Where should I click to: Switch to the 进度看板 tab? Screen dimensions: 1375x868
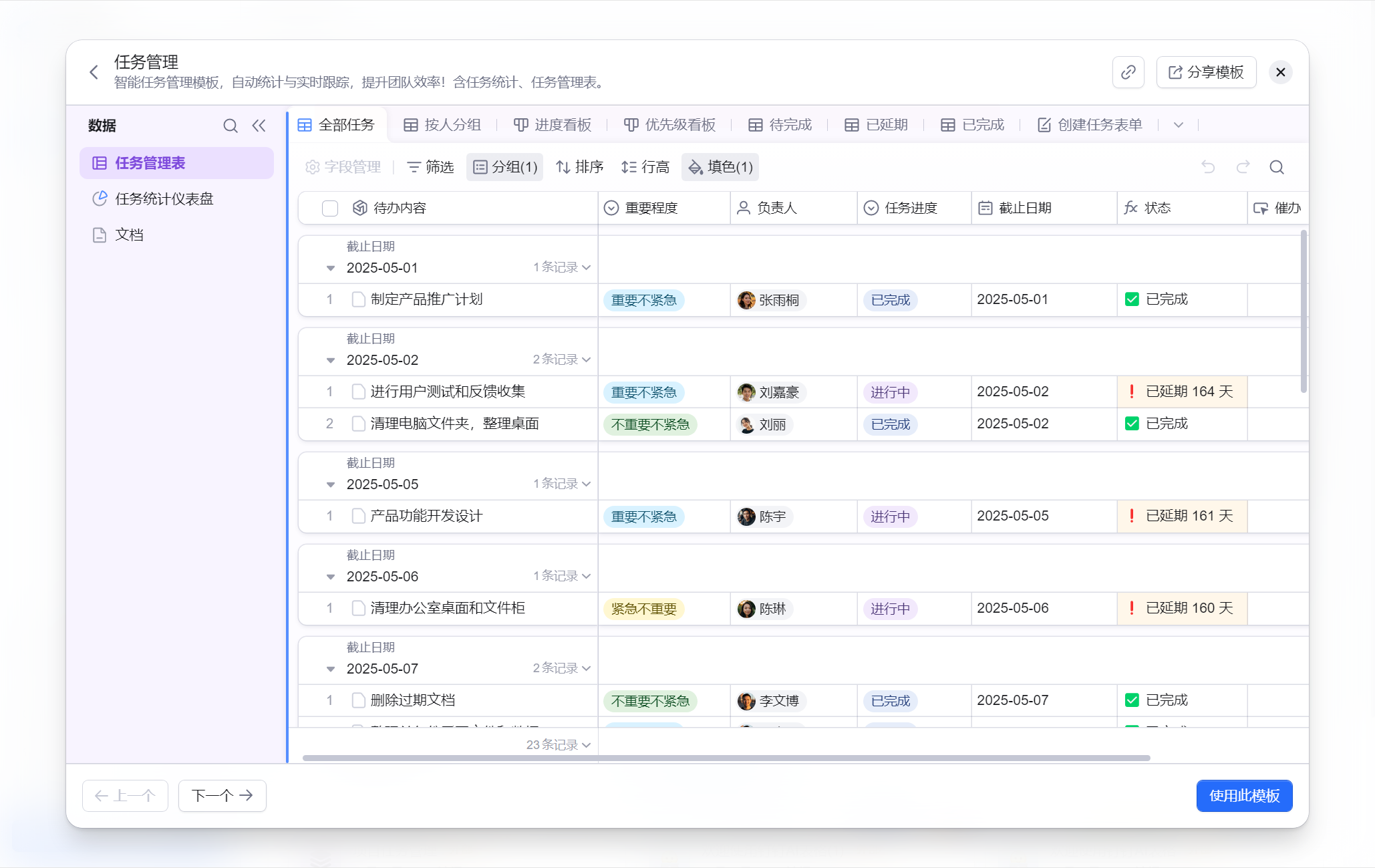tap(553, 125)
